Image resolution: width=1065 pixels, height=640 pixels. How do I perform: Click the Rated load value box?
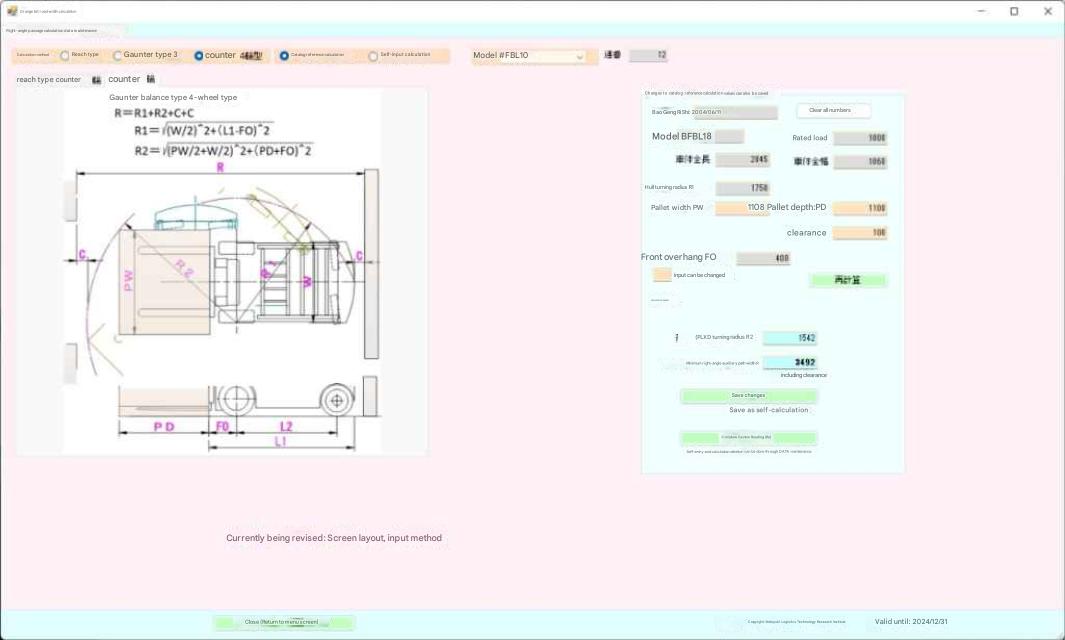[x=860, y=138]
